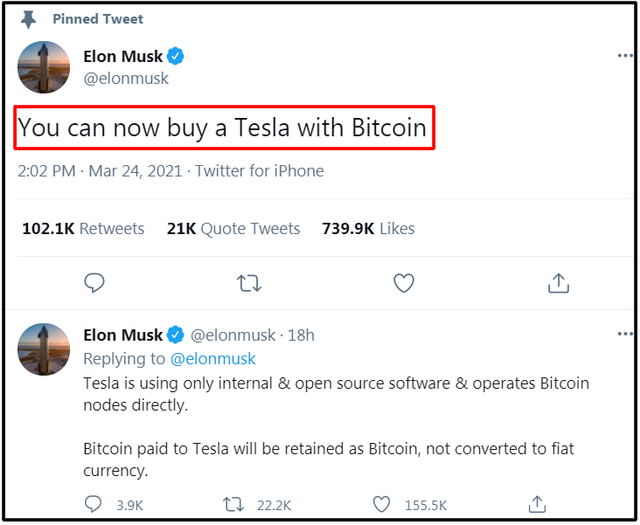Click the share icon under the main tweet

point(558,283)
